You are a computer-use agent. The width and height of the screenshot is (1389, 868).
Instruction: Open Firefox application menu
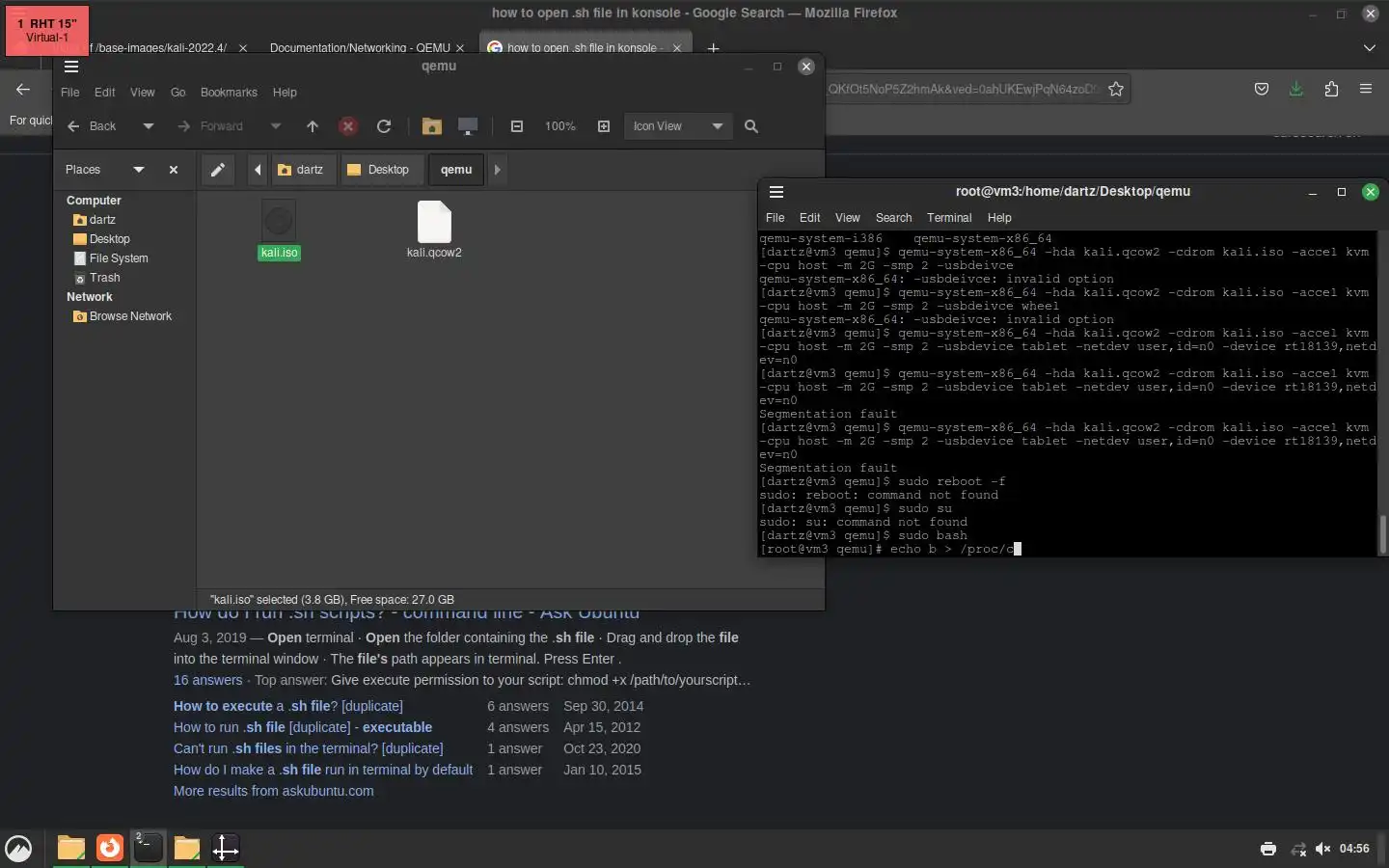(x=1366, y=89)
